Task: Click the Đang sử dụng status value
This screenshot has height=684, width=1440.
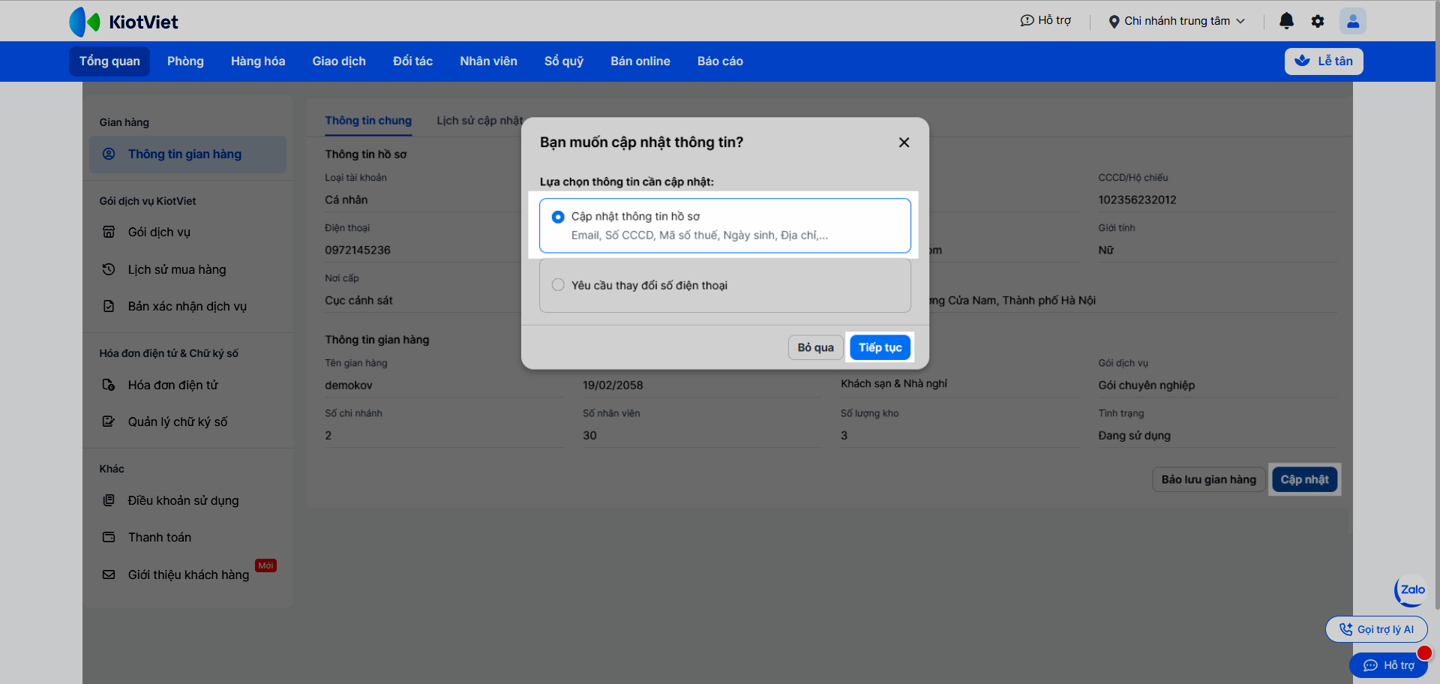Action: click(1134, 435)
